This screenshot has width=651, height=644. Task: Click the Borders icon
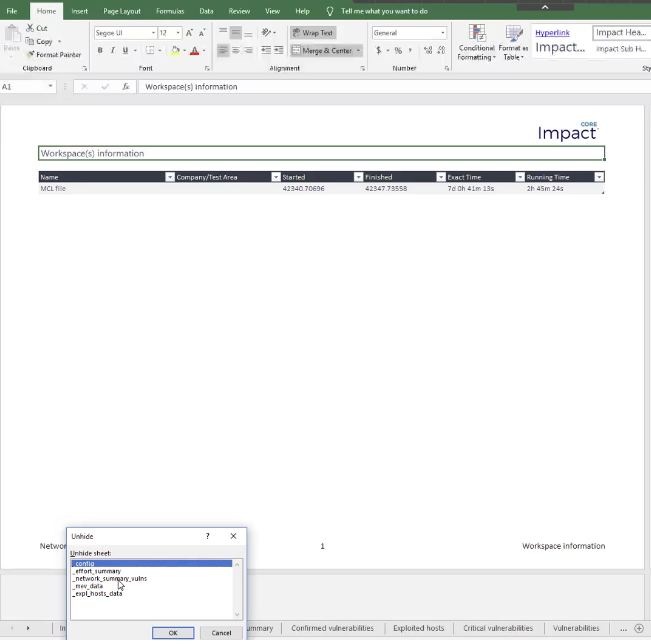[150, 50]
